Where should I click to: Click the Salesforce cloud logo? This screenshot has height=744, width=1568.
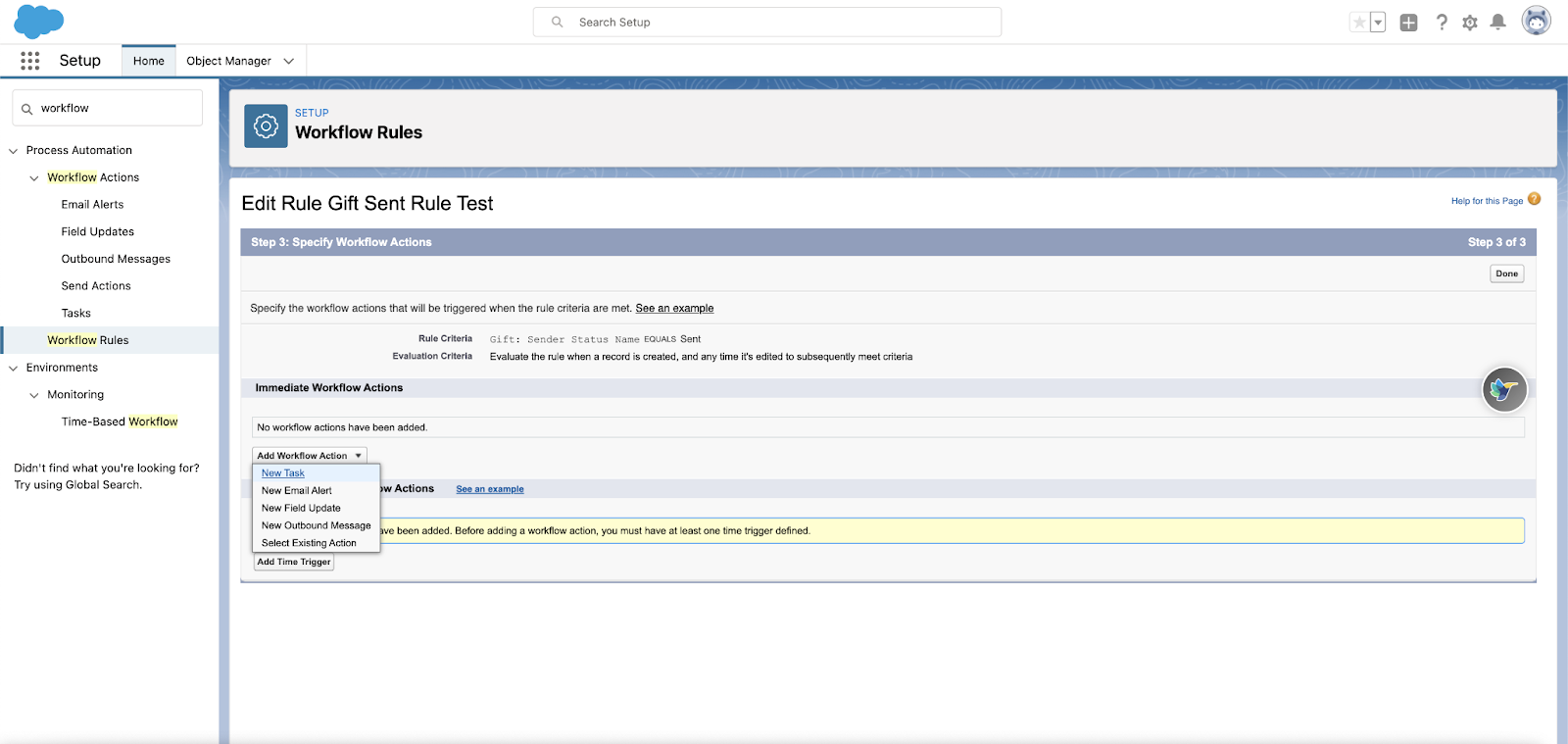(39, 21)
